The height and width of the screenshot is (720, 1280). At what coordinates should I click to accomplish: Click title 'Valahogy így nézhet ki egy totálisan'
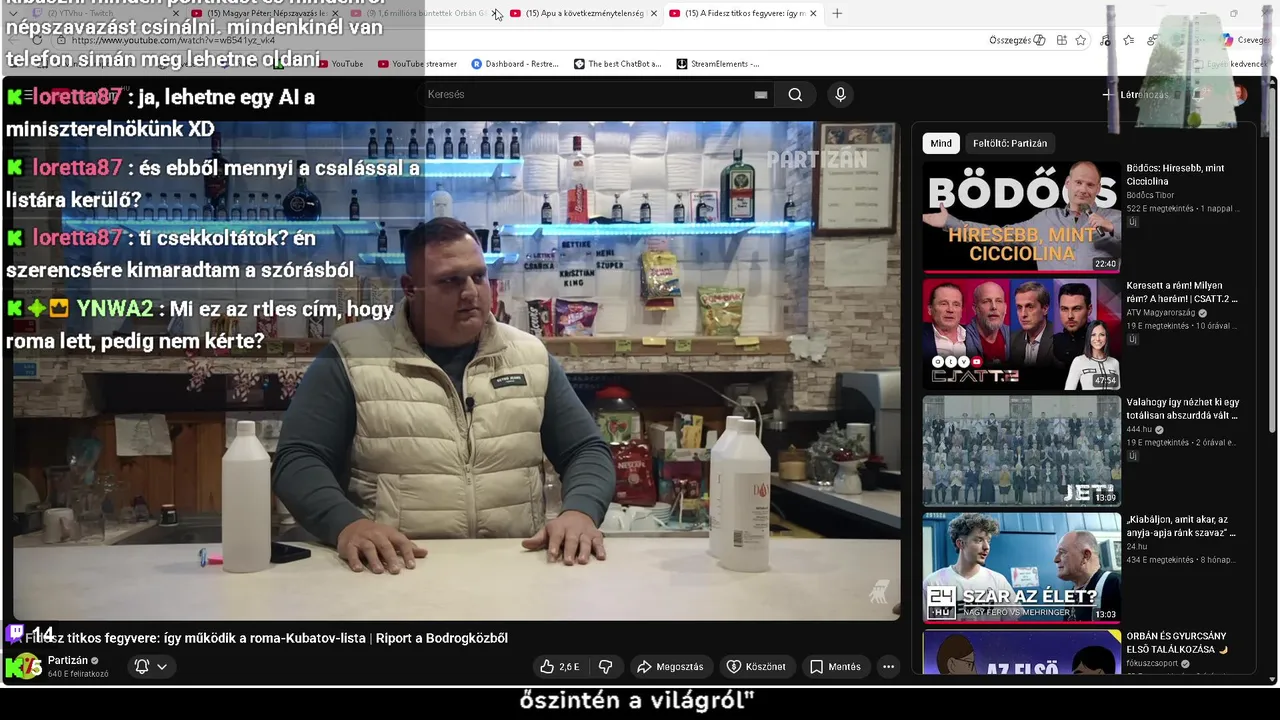[x=1183, y=408]
